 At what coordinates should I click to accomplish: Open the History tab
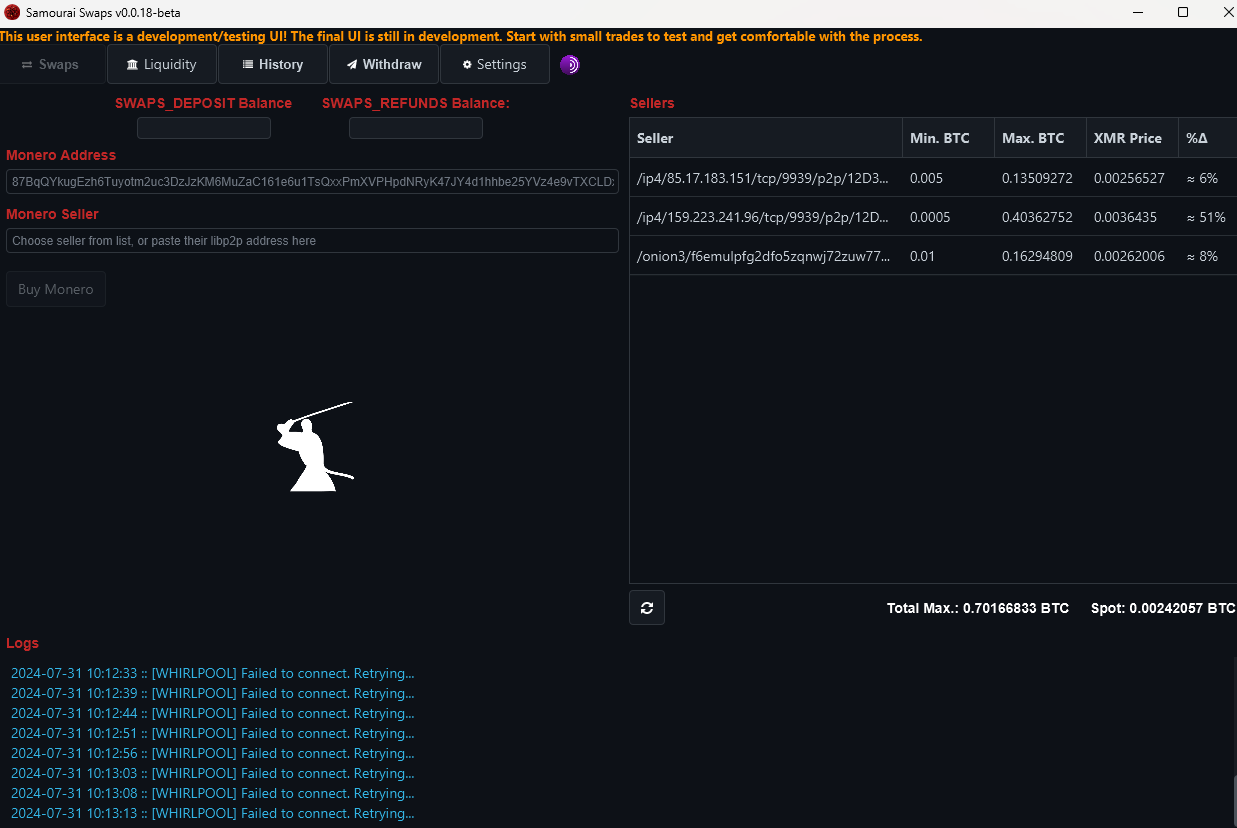(273, 65)
